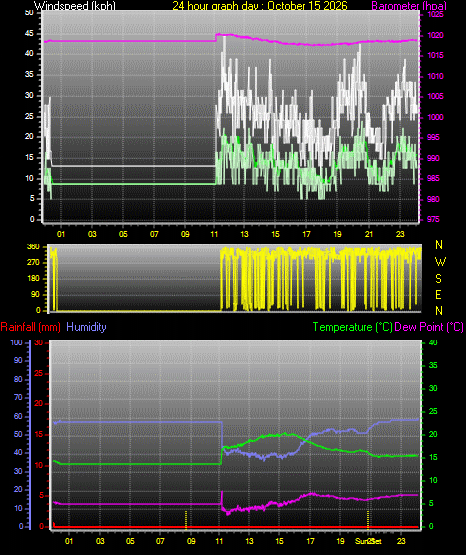Click the blue "70" humidity axis value
This screenshot has width=466, height=555.
coord(18,397)
